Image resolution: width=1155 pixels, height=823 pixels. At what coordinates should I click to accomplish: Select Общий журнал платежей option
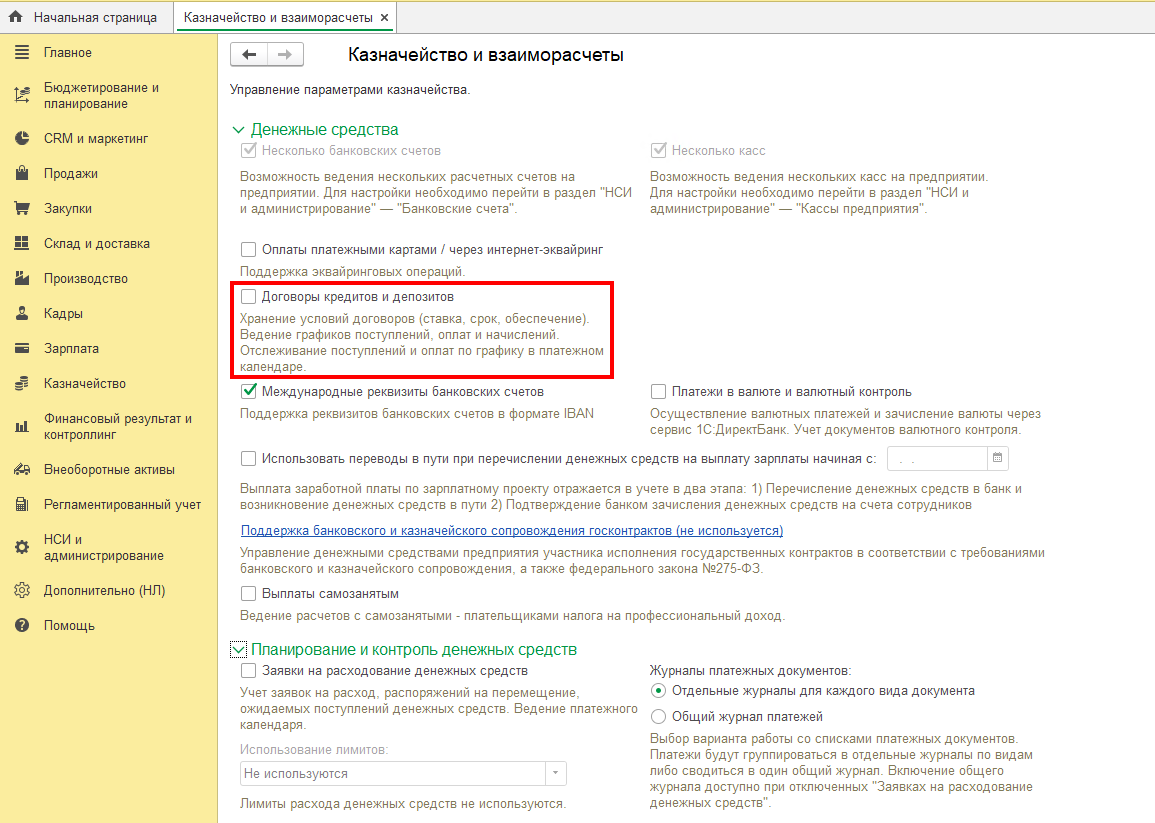point(659,716)
